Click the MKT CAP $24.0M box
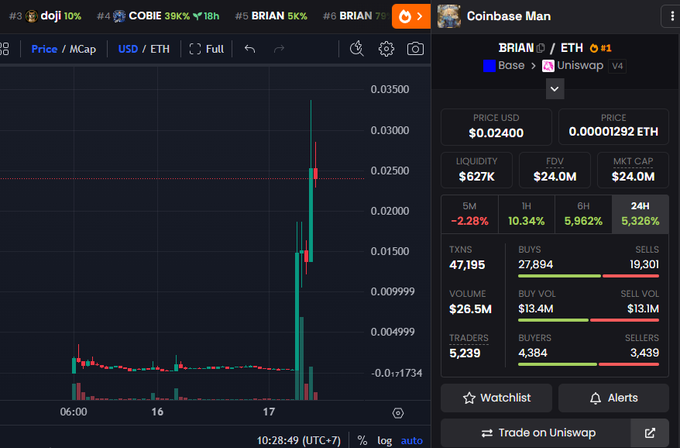This screenshot has height=448, width=680. (633, 170)
